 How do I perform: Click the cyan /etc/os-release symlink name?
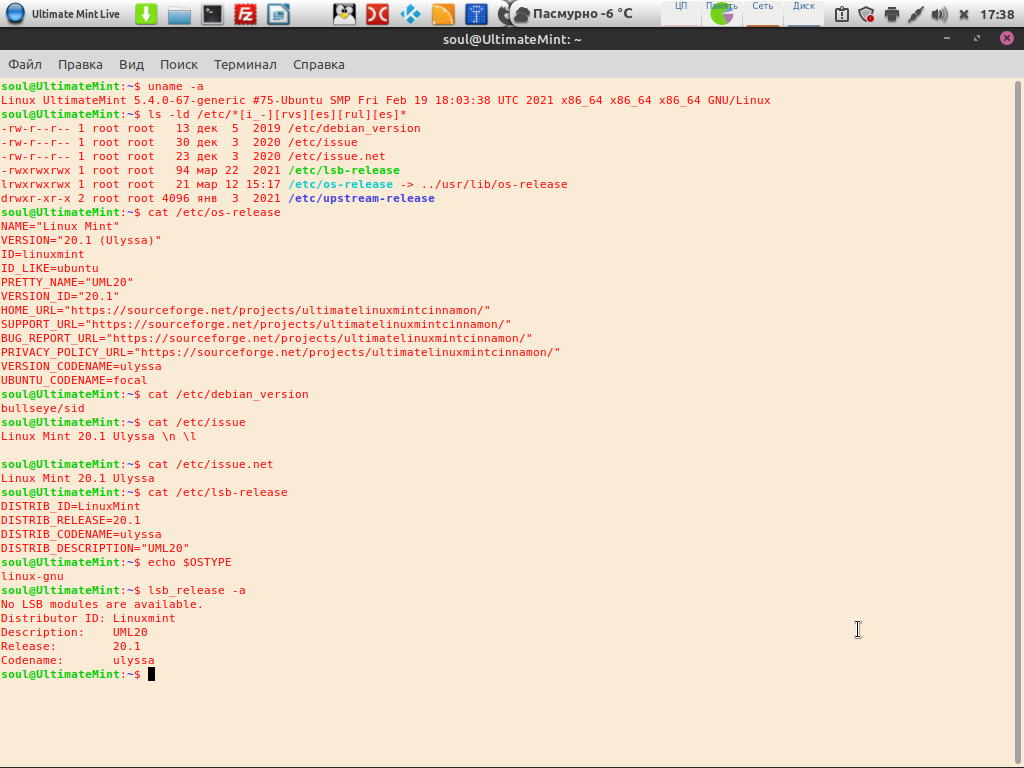341,185
